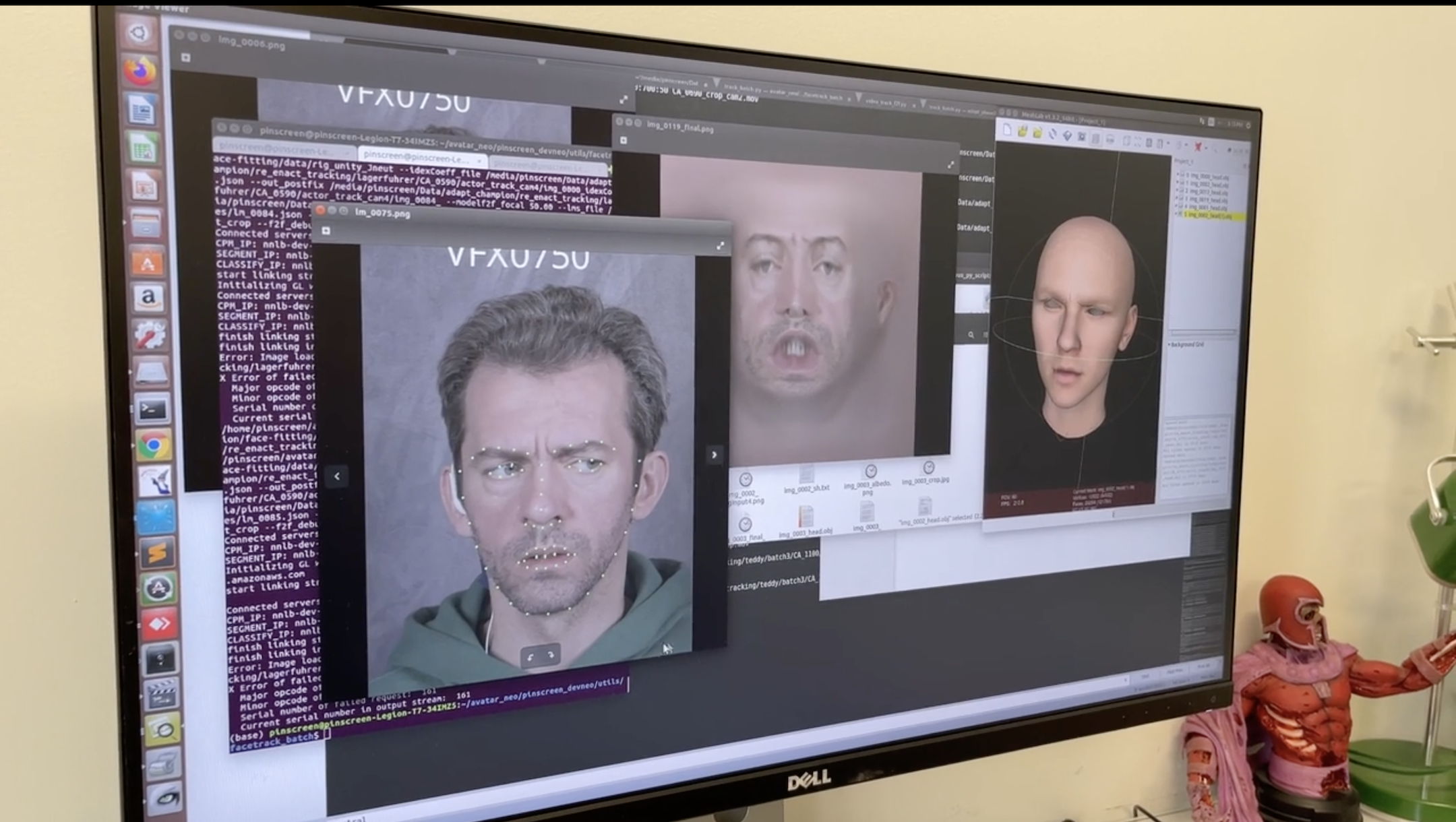Click MeshLab red delete-selection icon
This screenshot has width=1456, height=822.
pos(1197,146)
